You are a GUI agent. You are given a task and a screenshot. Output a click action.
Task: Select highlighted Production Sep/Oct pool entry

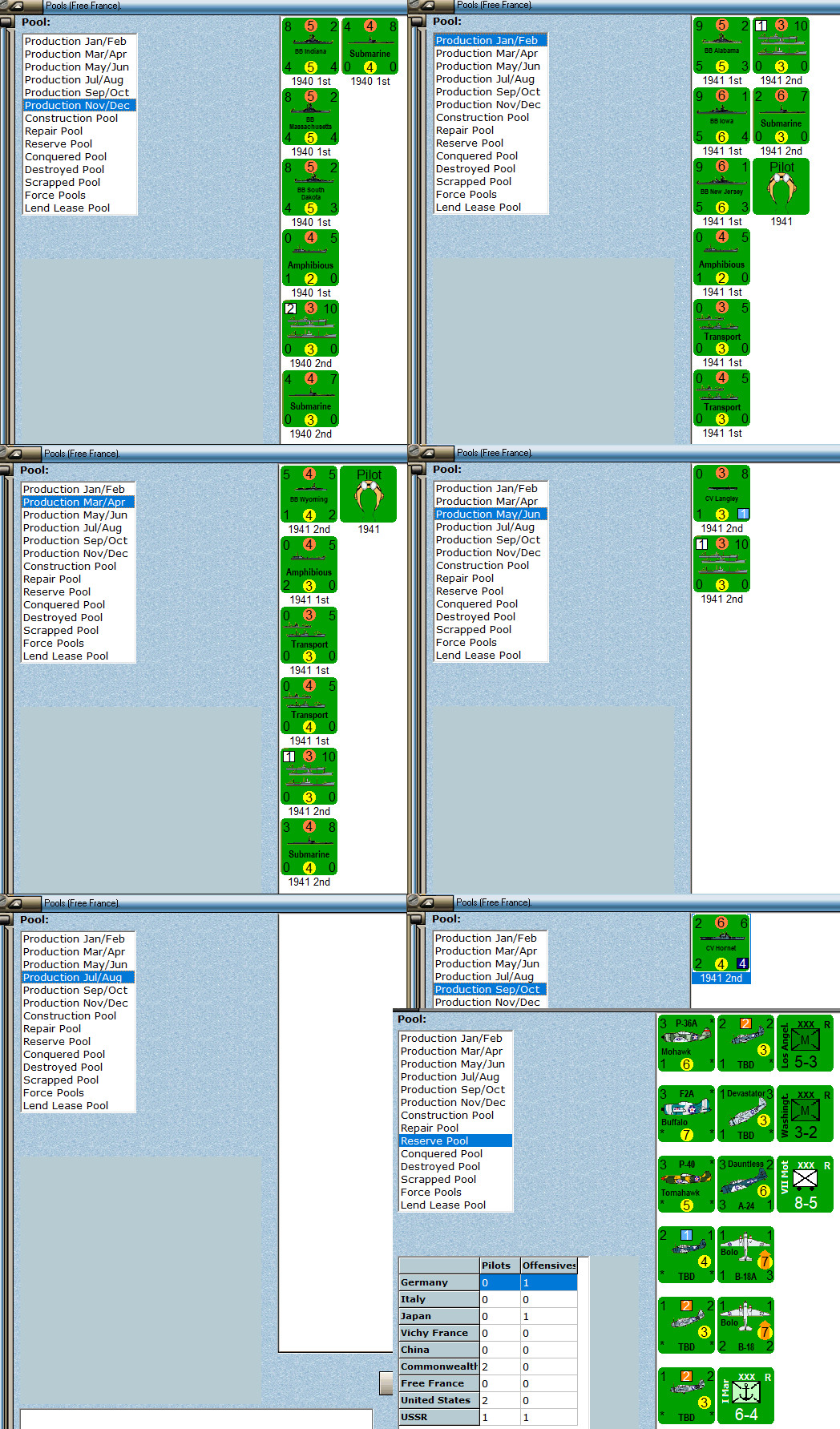click(491, 989)
